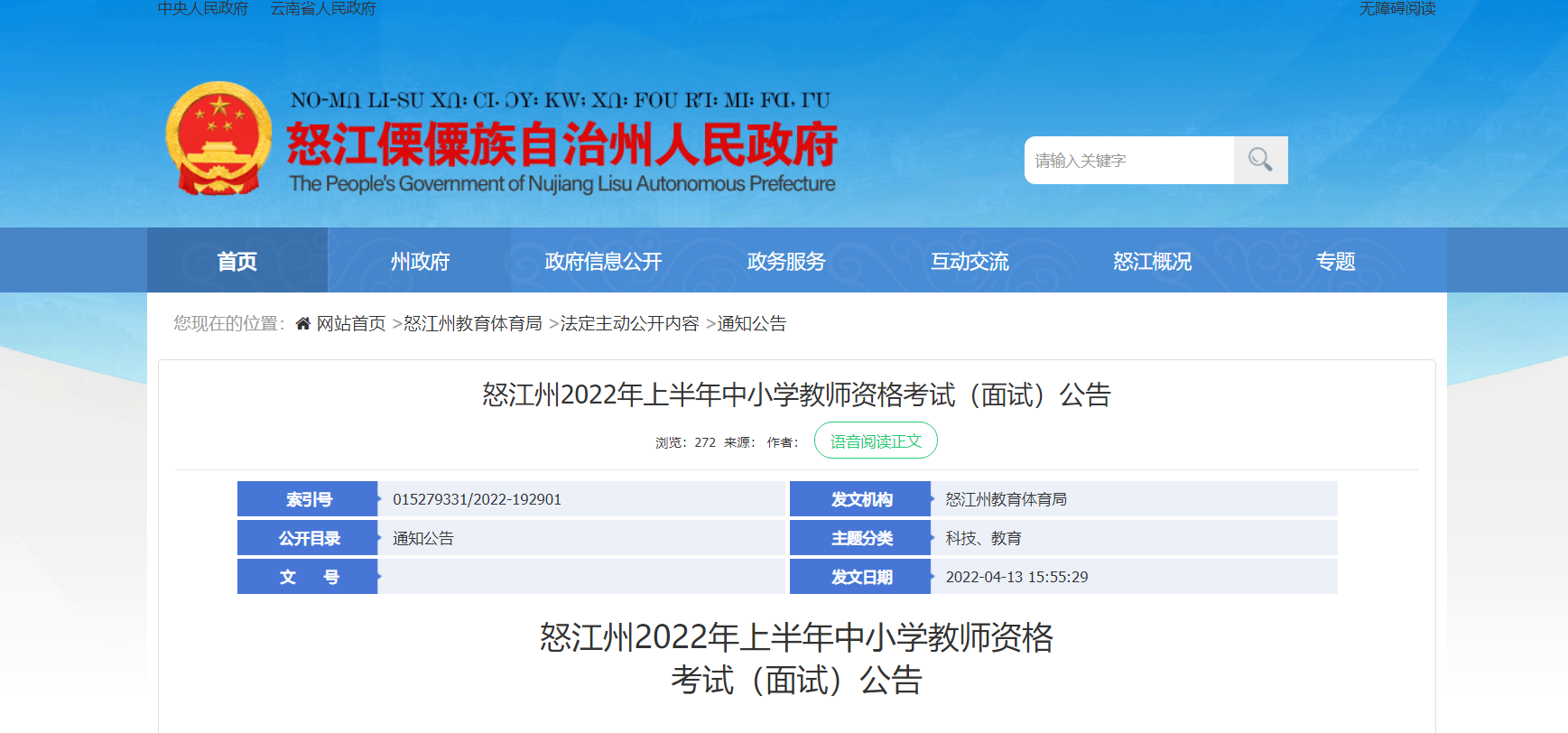Click the 语音阅读正文 button
1568x733 pixels.
pyautogui.click(x=876, y=441)
